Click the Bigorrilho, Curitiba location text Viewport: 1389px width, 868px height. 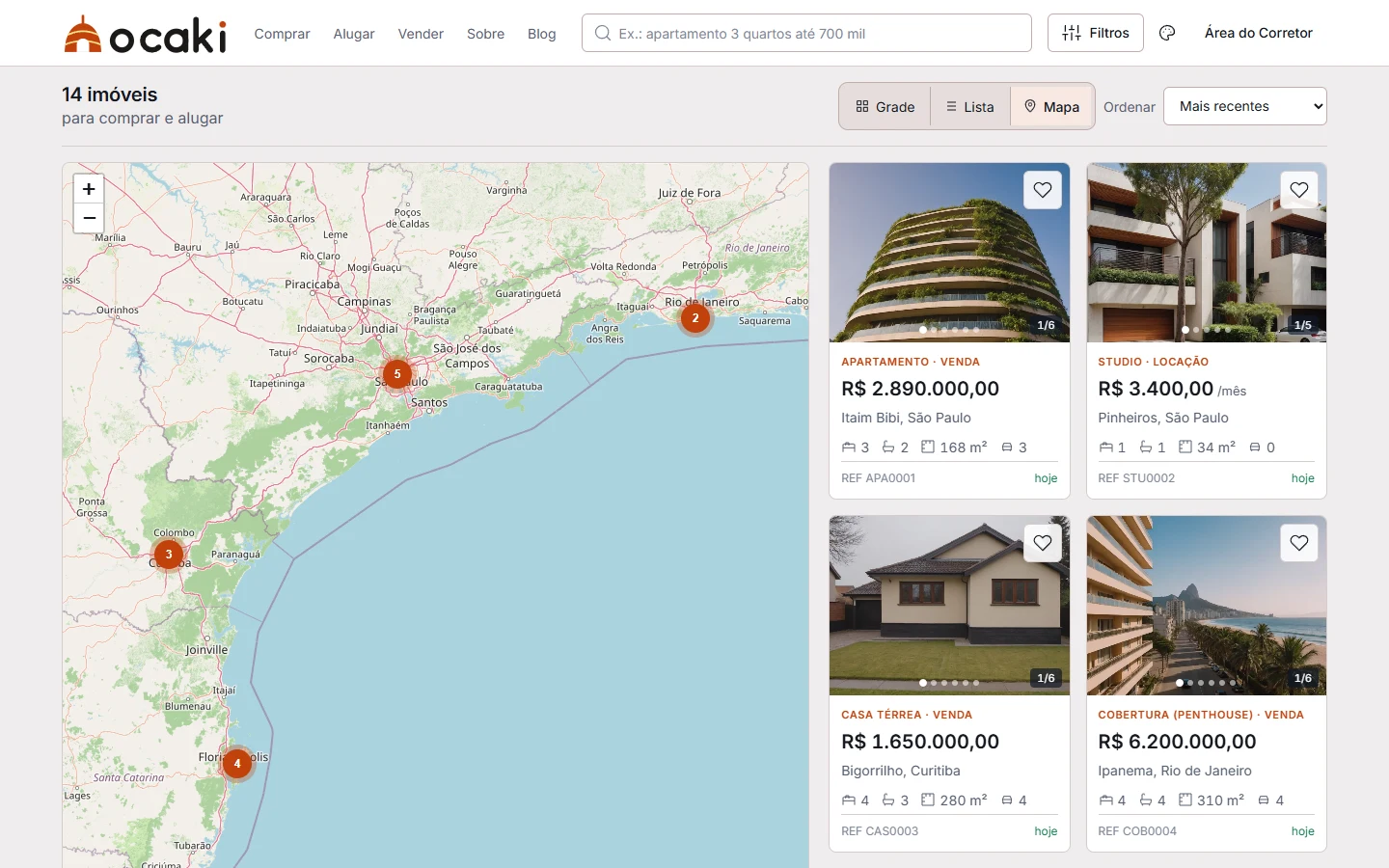pos(901,771)
